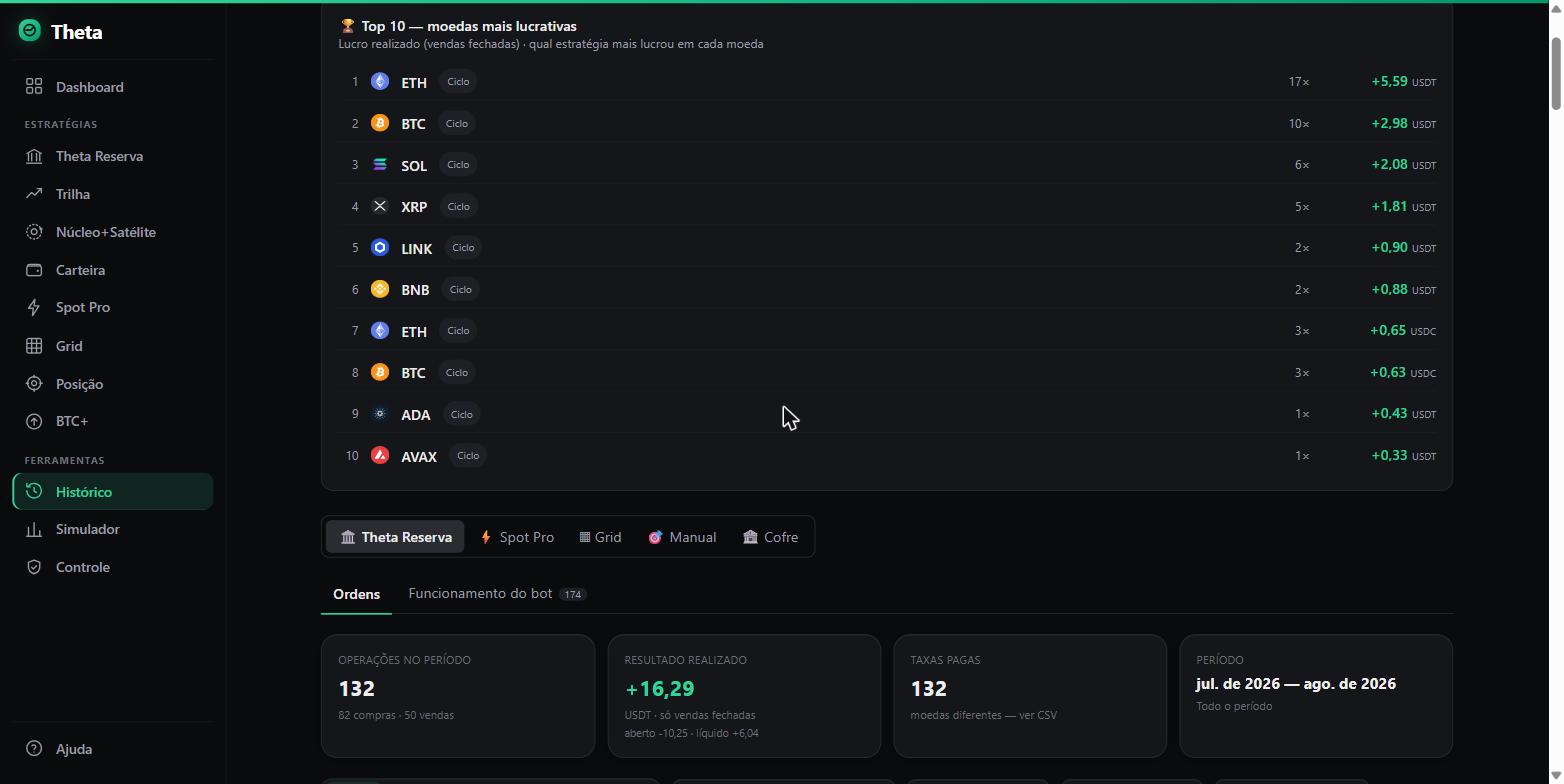Switch to Funcionamento do bot tab
The height and width of the screenshot is (784, 1564).
(497, 594)
